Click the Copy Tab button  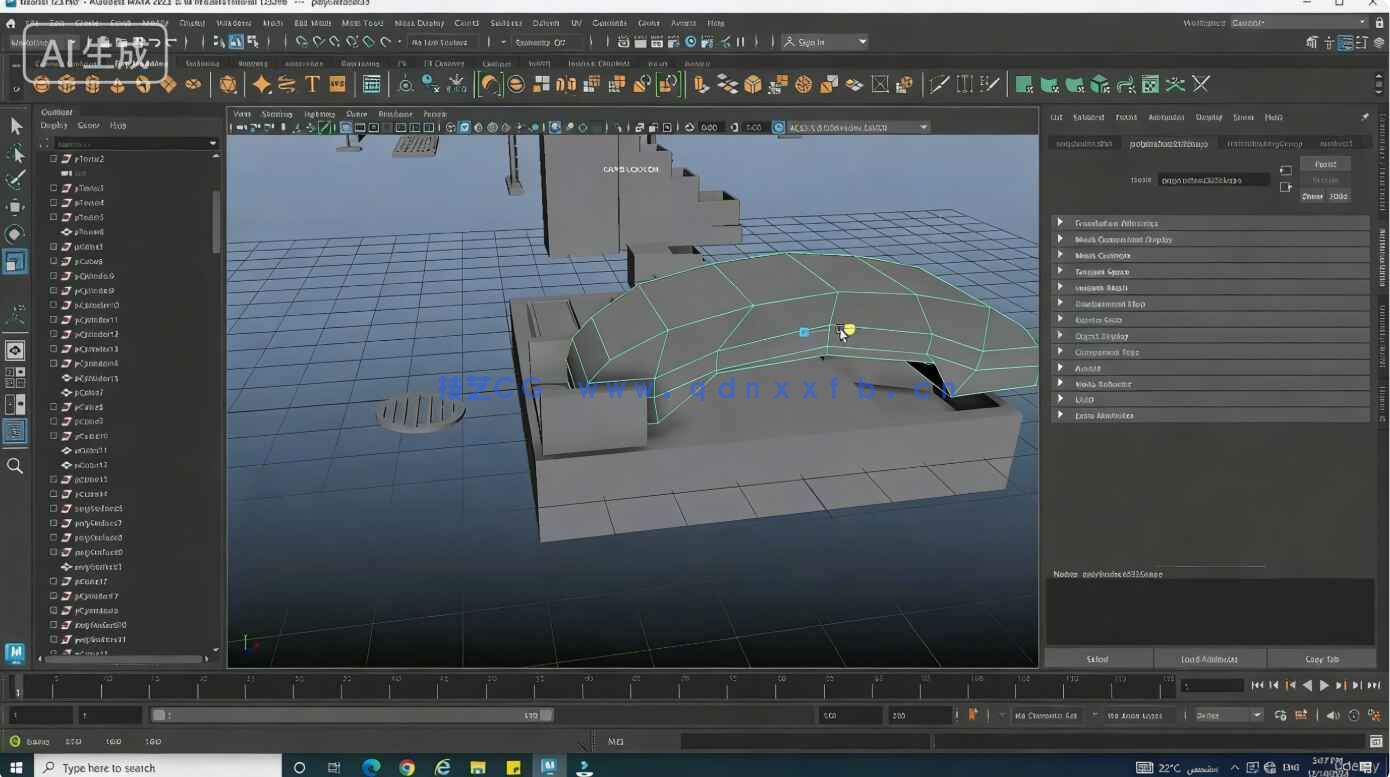point(1321,659)
